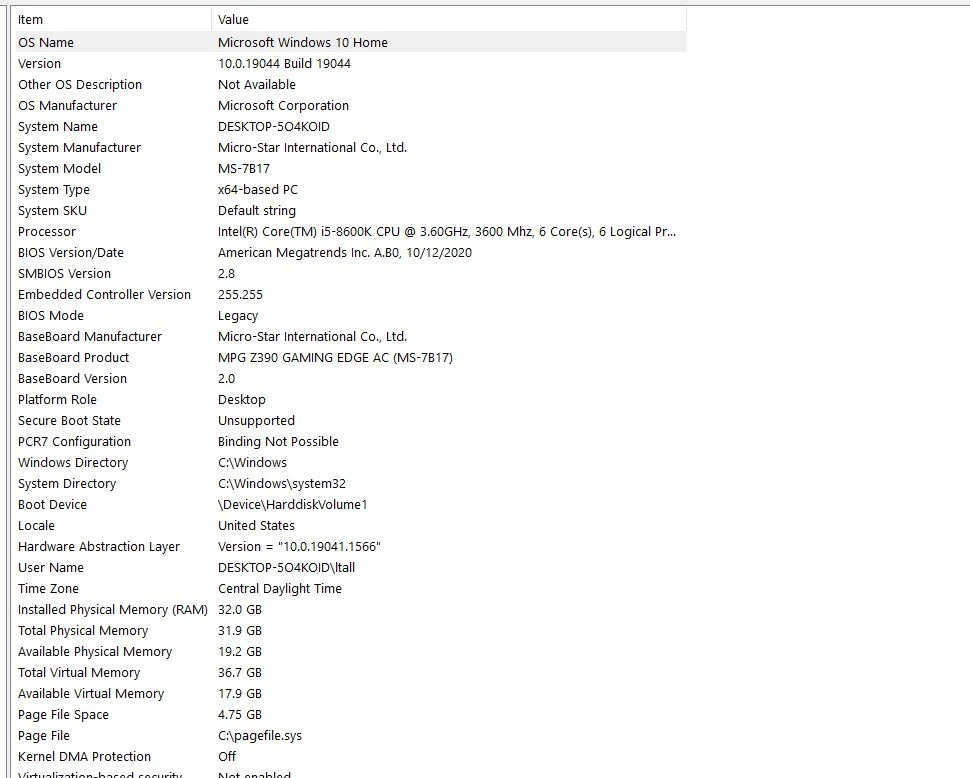Select the PCR7 Configuration row

point(351,442)
